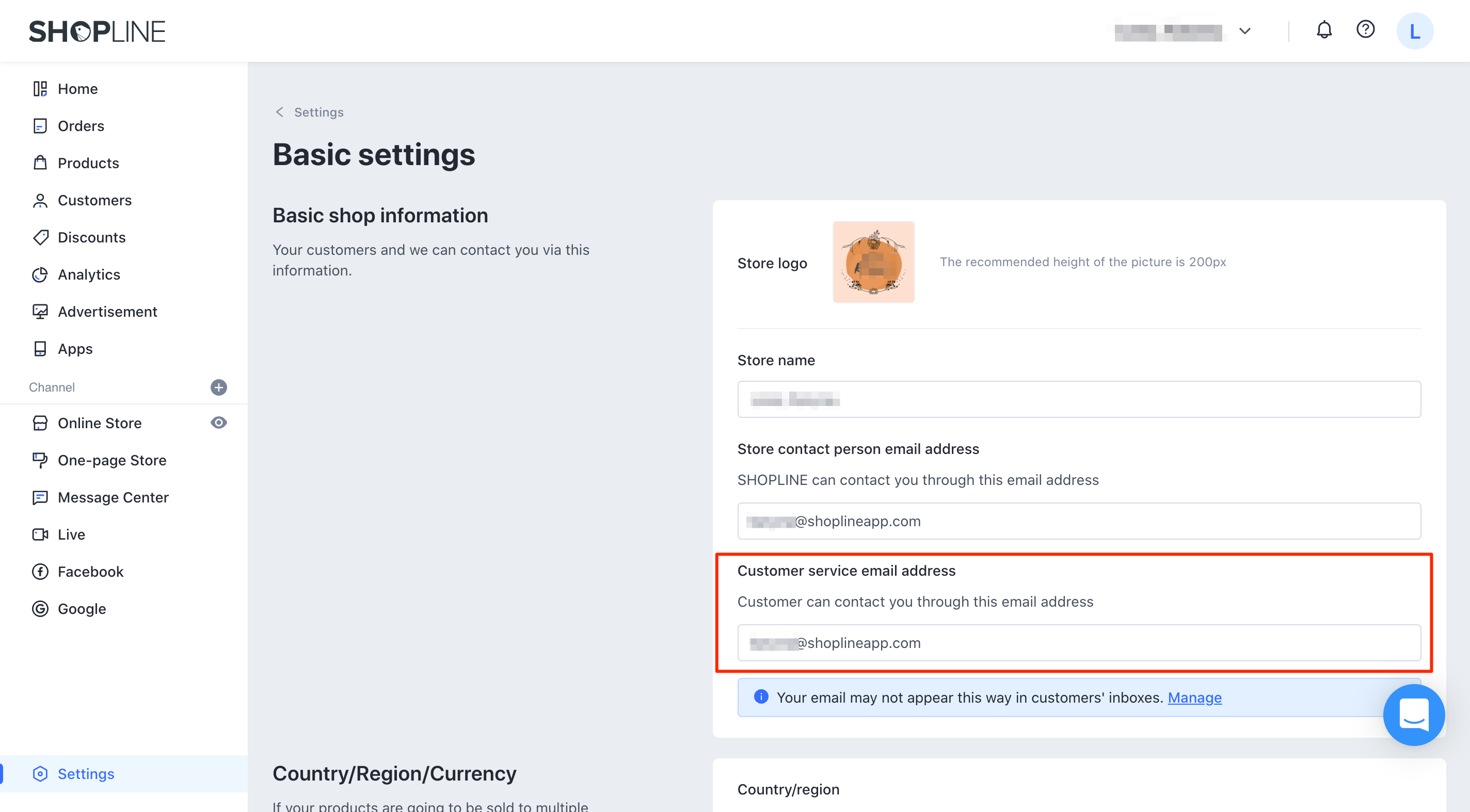The height and width of the screenshot is (812, 1470).
Task: Click the Manage link in email notice
Action: point(1194,697)
